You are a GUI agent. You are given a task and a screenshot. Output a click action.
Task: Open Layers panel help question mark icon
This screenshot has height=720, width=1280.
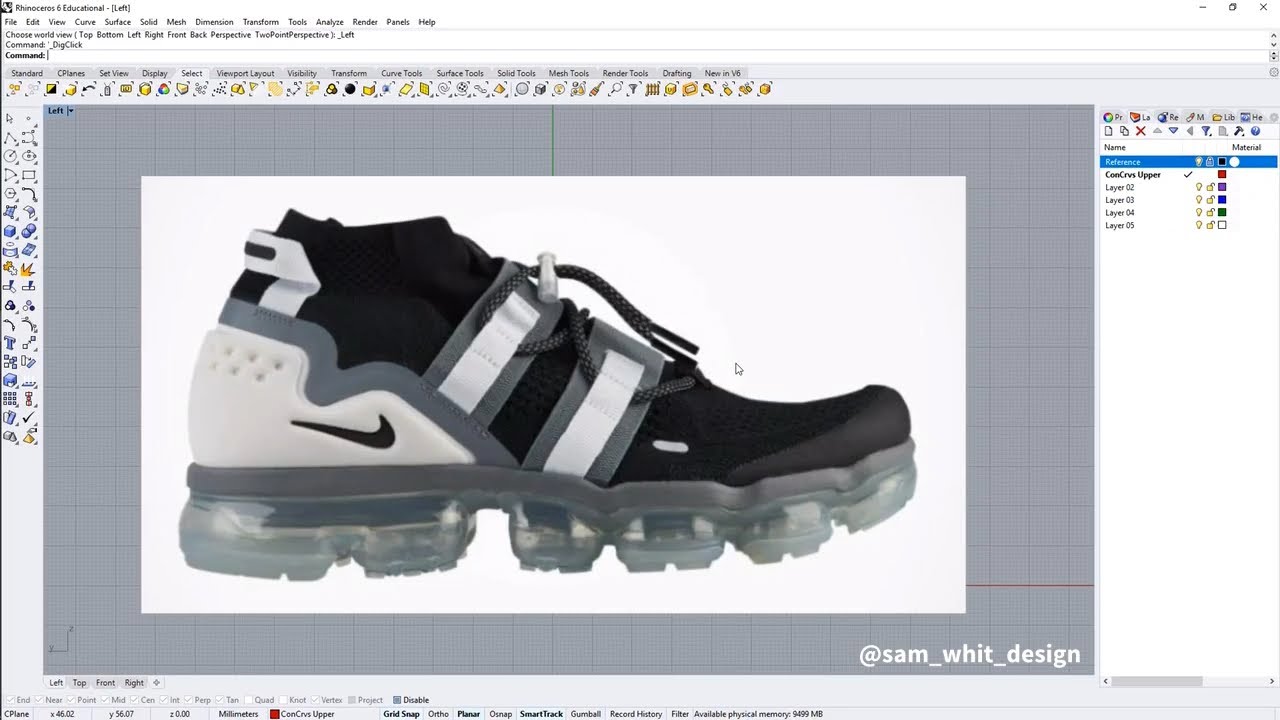coord(1255,131)
